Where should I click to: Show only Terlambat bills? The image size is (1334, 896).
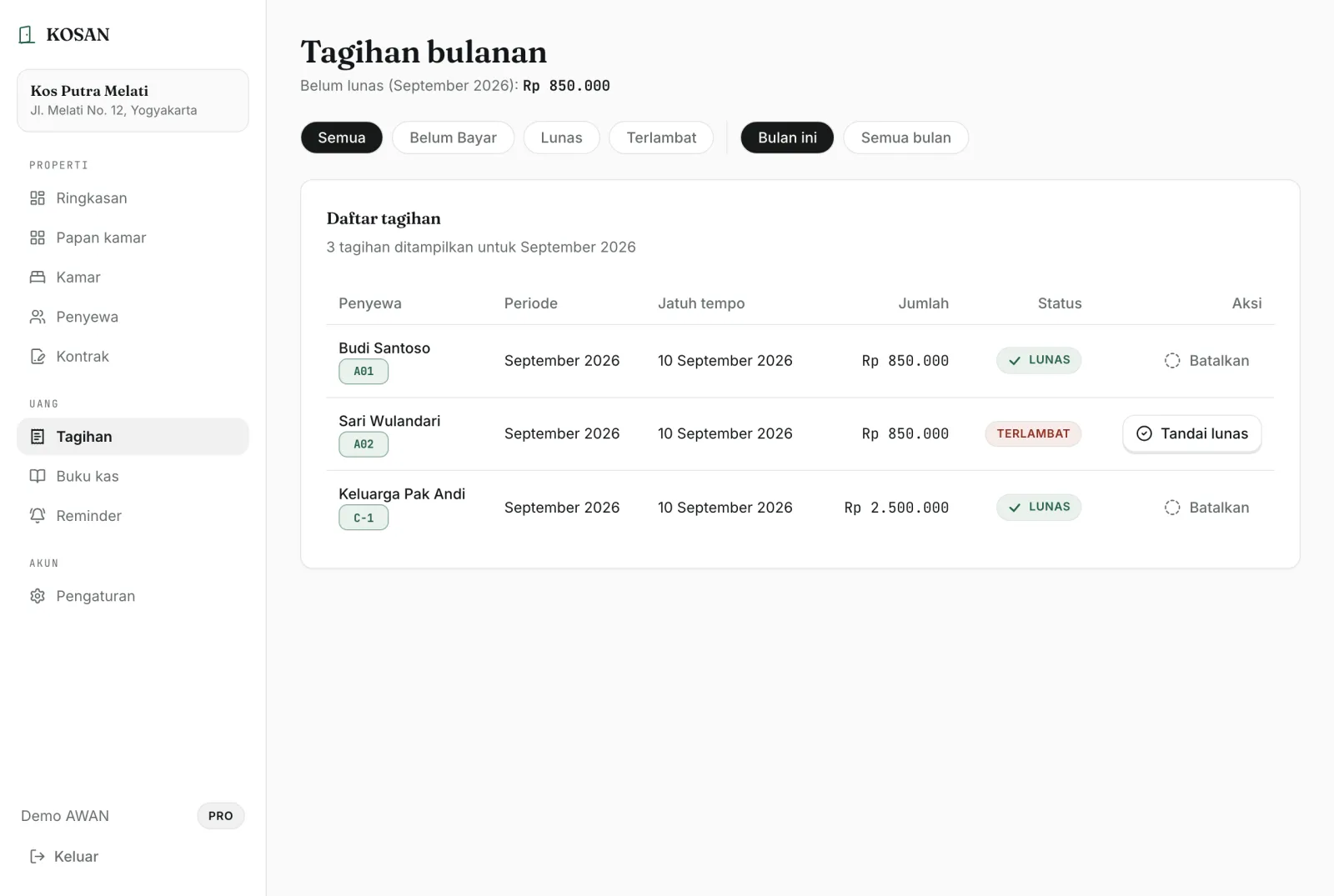(x=661, y=138)
